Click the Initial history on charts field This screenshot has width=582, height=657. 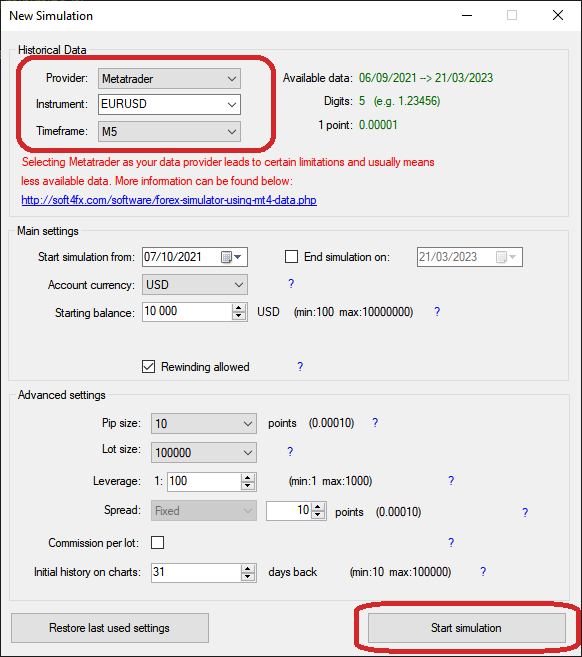[x=196, y=572]
